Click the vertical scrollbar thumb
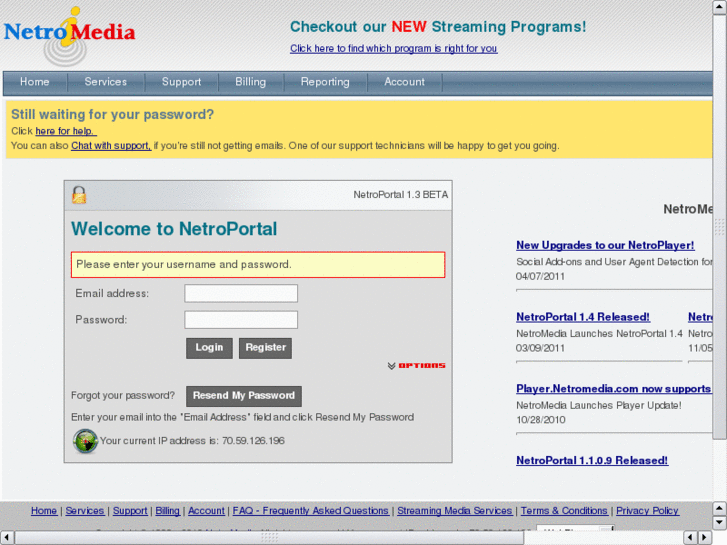 720,226
